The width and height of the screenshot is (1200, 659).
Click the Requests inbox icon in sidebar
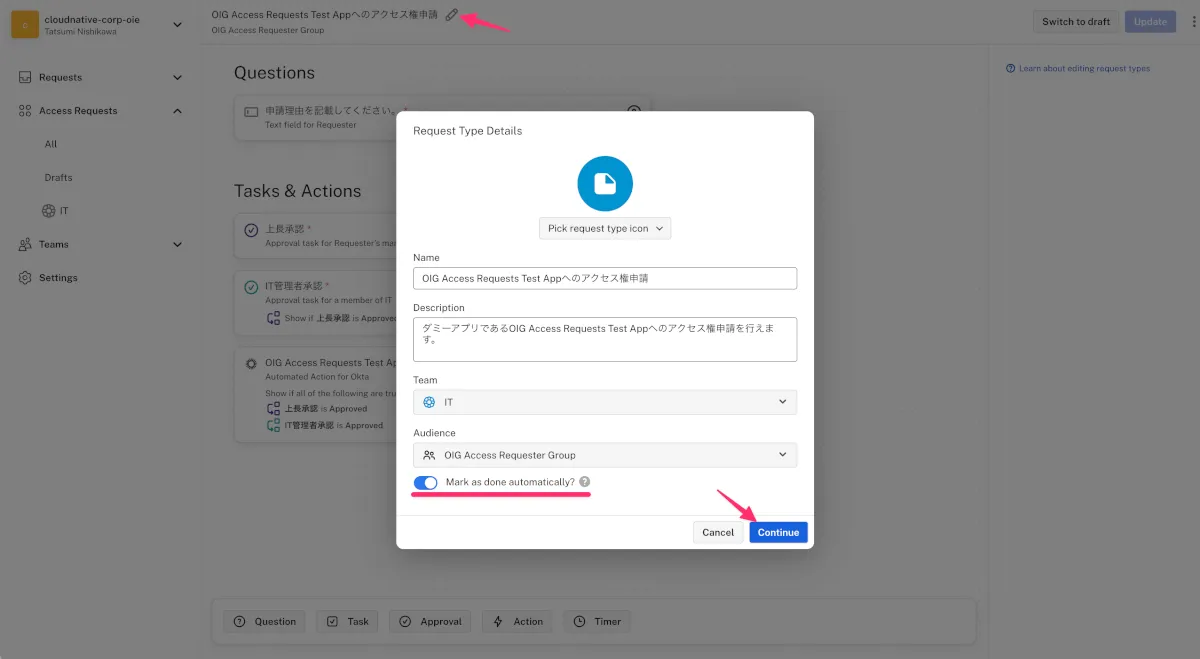pos(25,77)
